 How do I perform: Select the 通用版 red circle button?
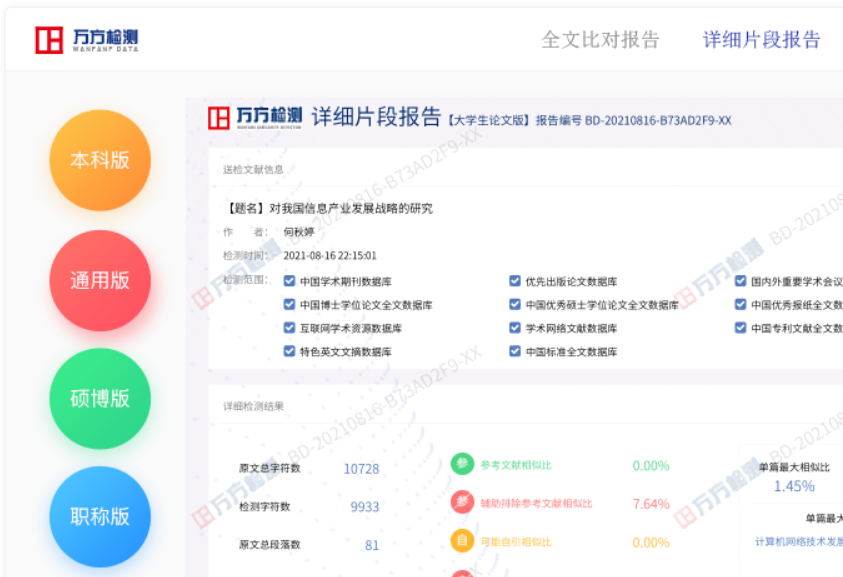click(100, 281)
